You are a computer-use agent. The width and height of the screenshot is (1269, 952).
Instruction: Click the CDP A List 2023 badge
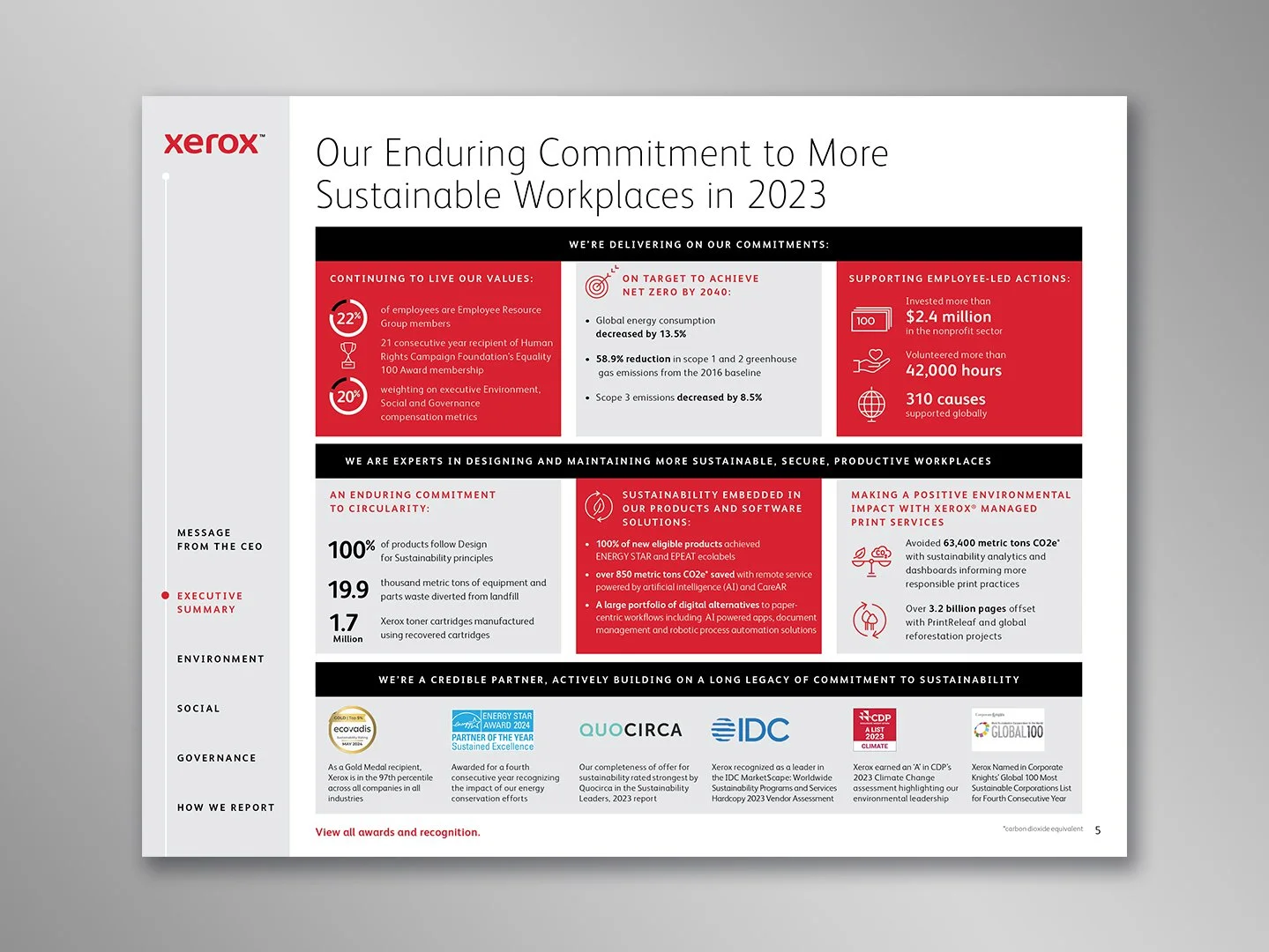(x=874, y=730)
